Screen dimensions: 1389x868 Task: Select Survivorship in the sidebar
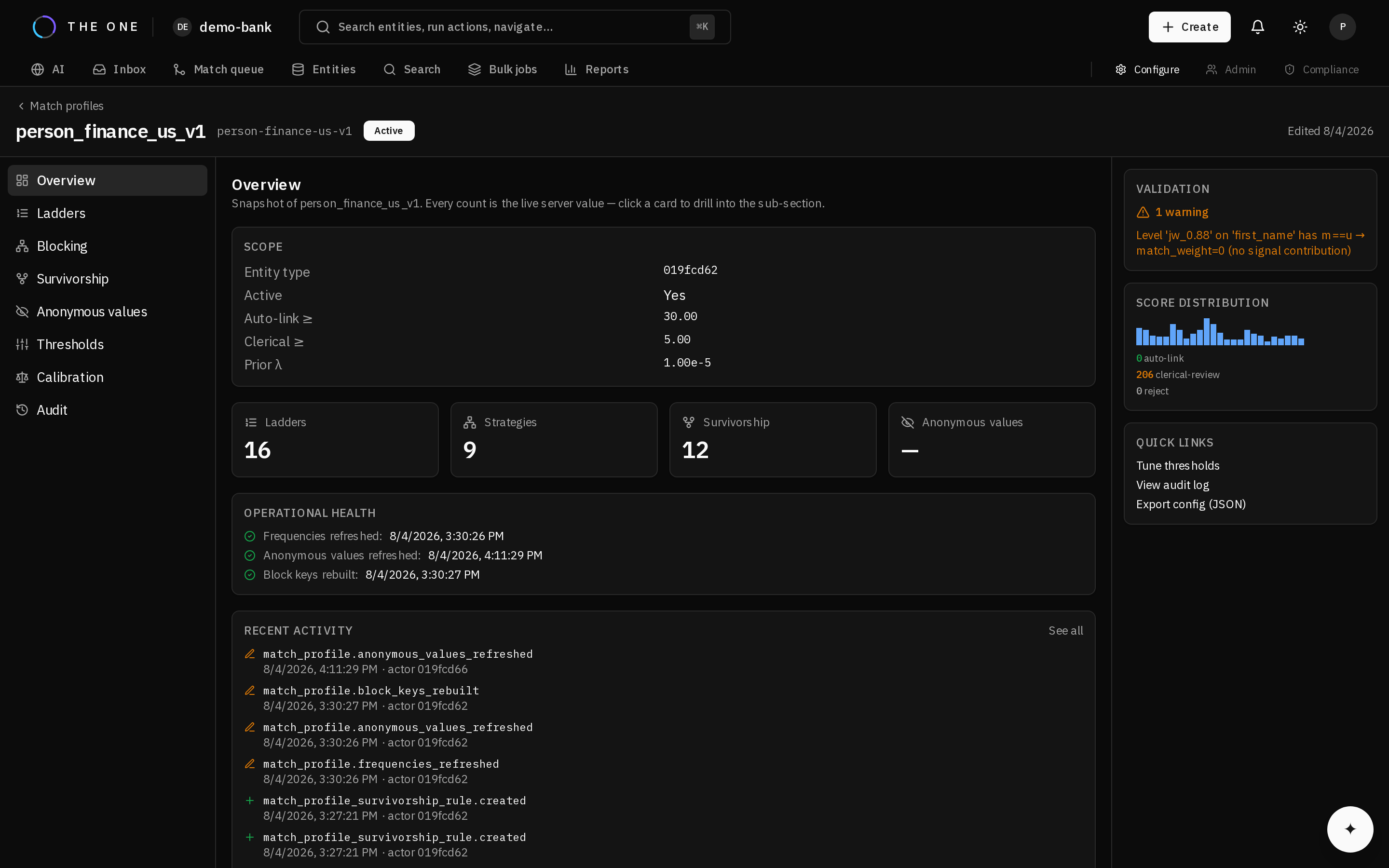(x=108, y=279)
